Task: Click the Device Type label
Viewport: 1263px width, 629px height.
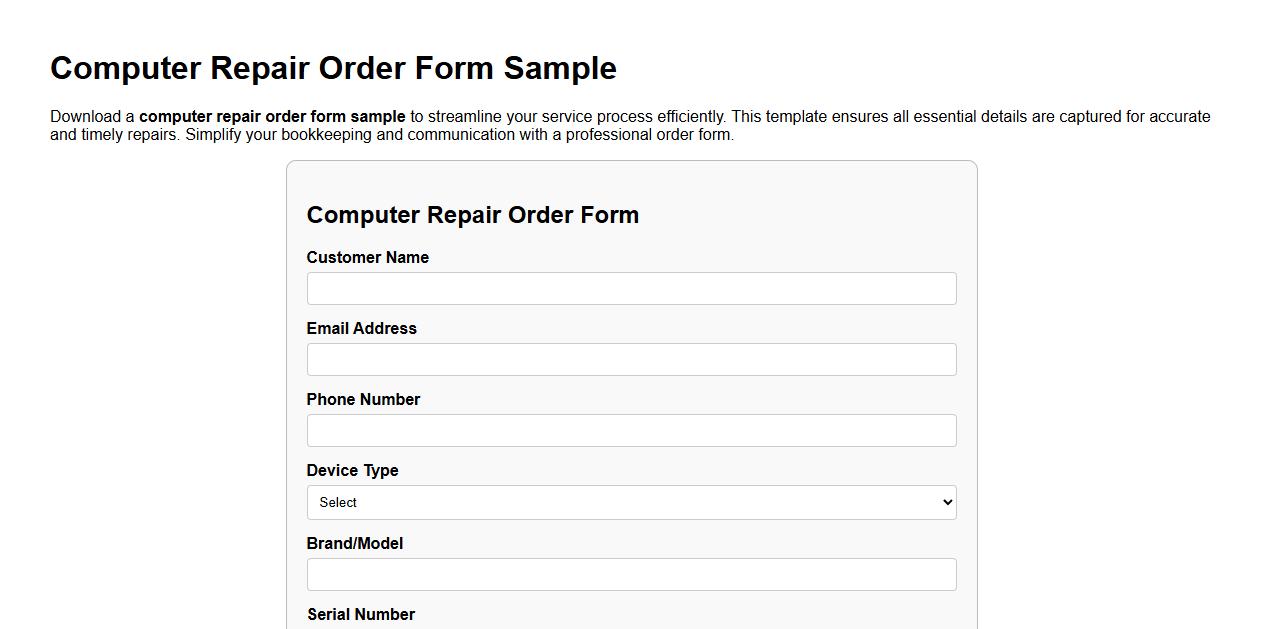Action: [352, 470]
